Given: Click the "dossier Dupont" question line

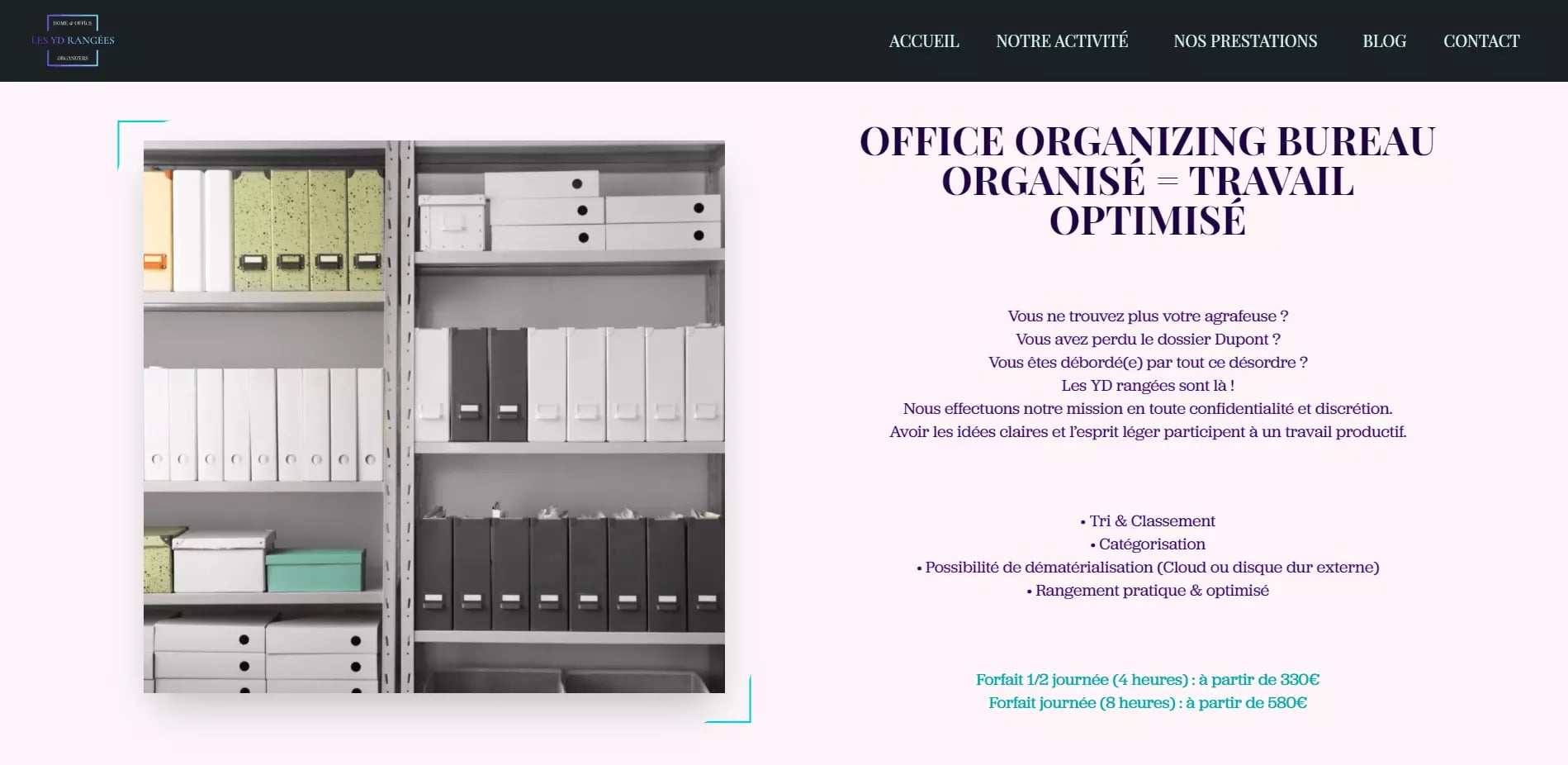Looking at the screenshot, I should click(x=1147, y=340).
